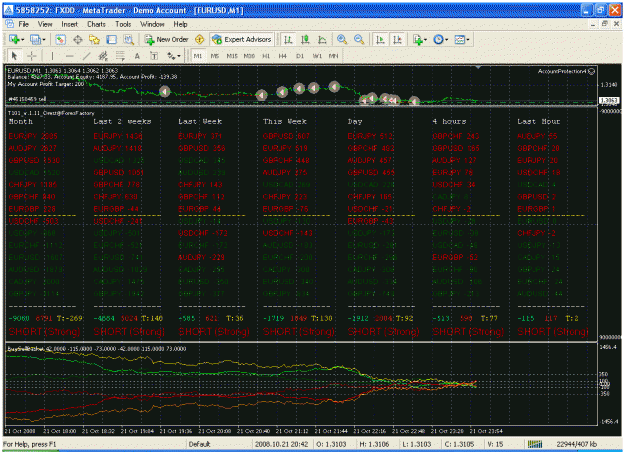This screenshot has width=625, height=452.
Task: Open the Window menu
Action: coord(152,24)
